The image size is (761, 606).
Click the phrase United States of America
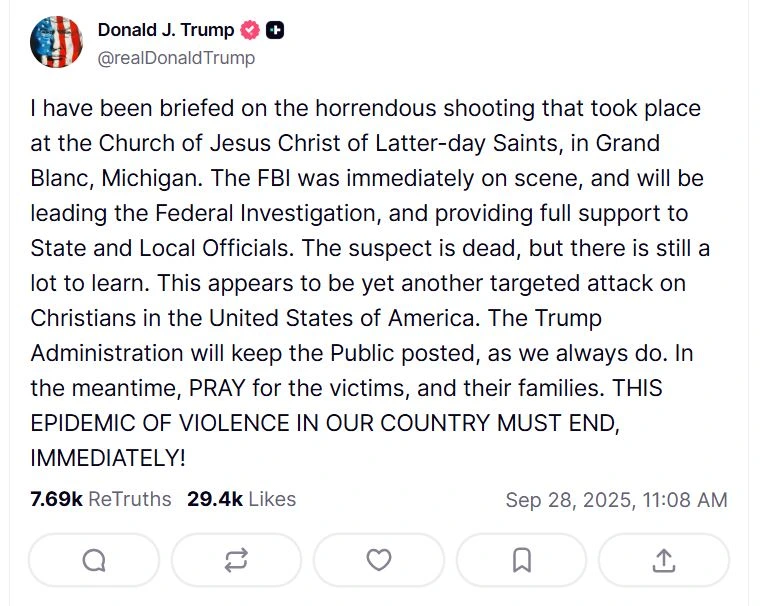pos(342,318)
